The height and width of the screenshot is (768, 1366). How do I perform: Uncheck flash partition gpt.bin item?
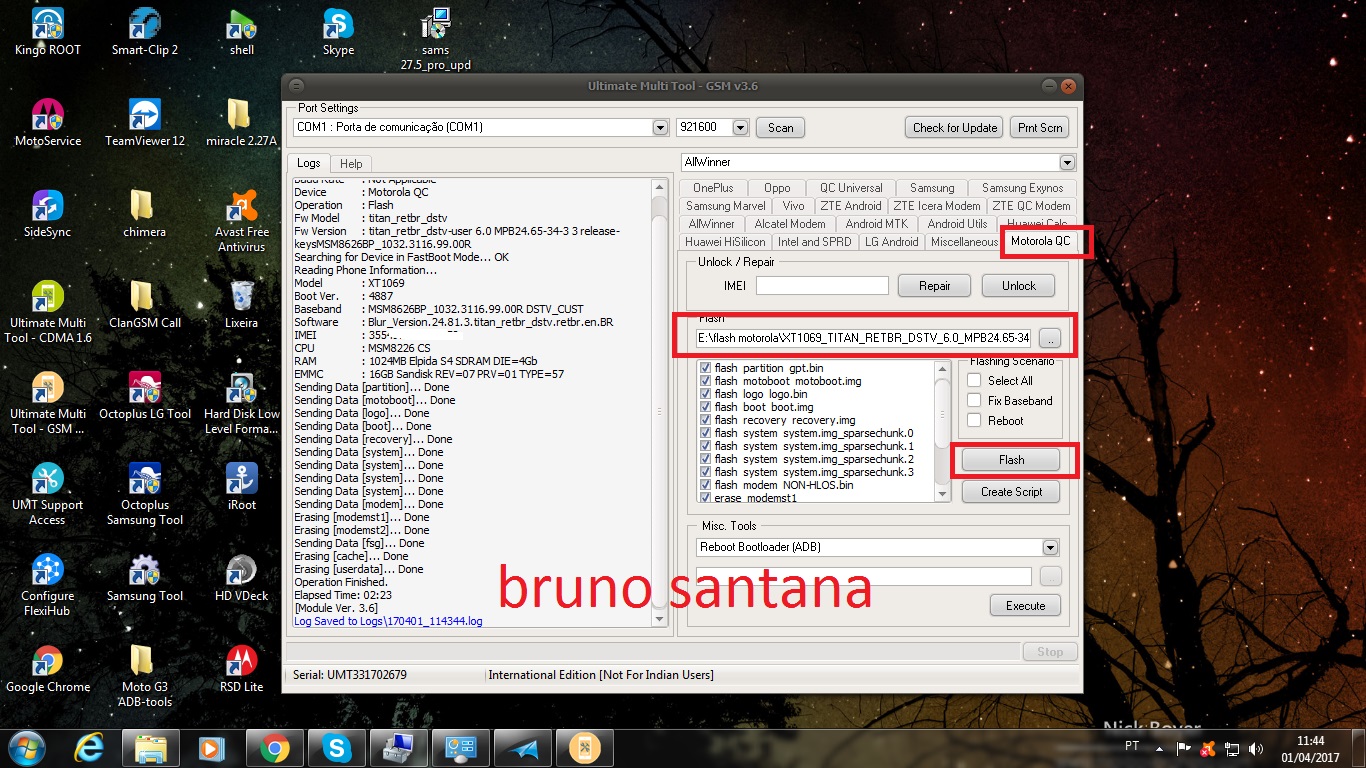[706, 368]
